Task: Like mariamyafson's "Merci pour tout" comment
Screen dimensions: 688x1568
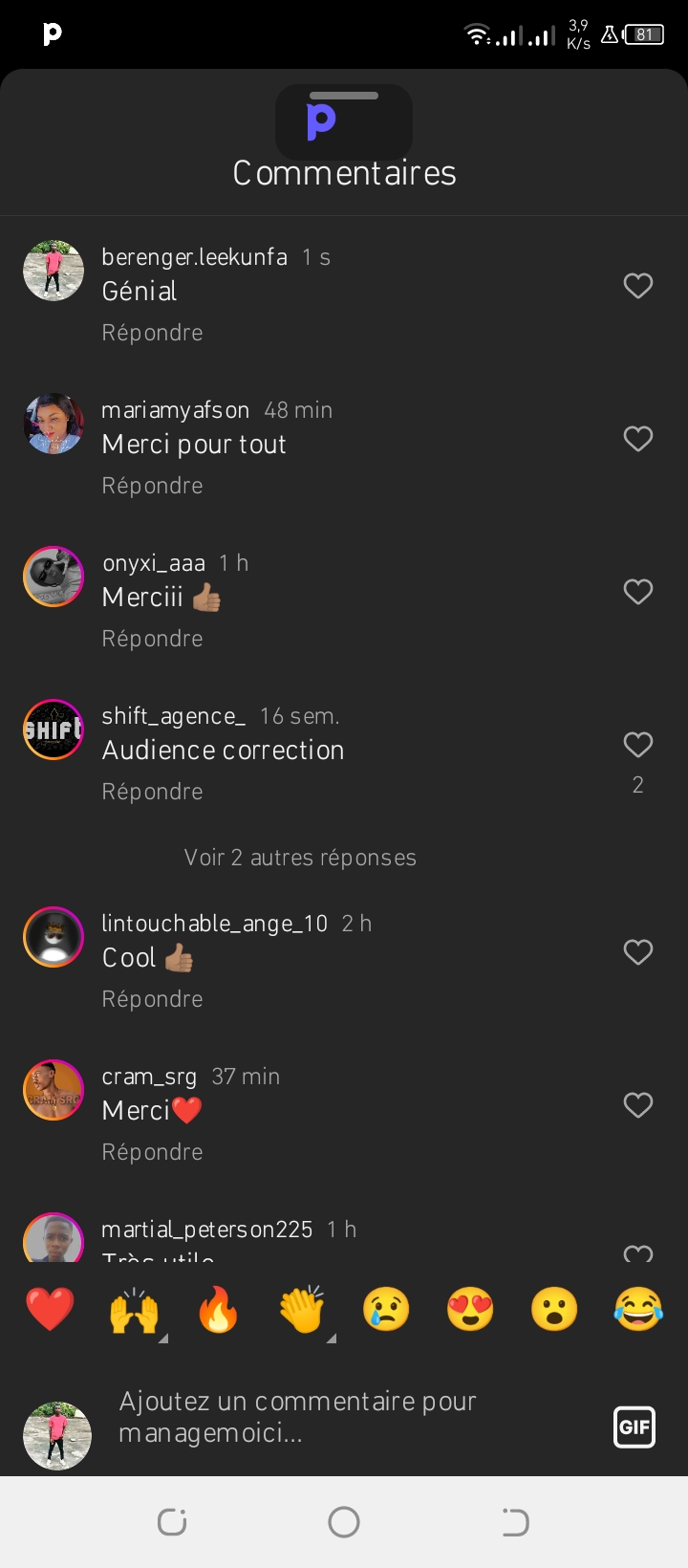Action: point(637,439)
